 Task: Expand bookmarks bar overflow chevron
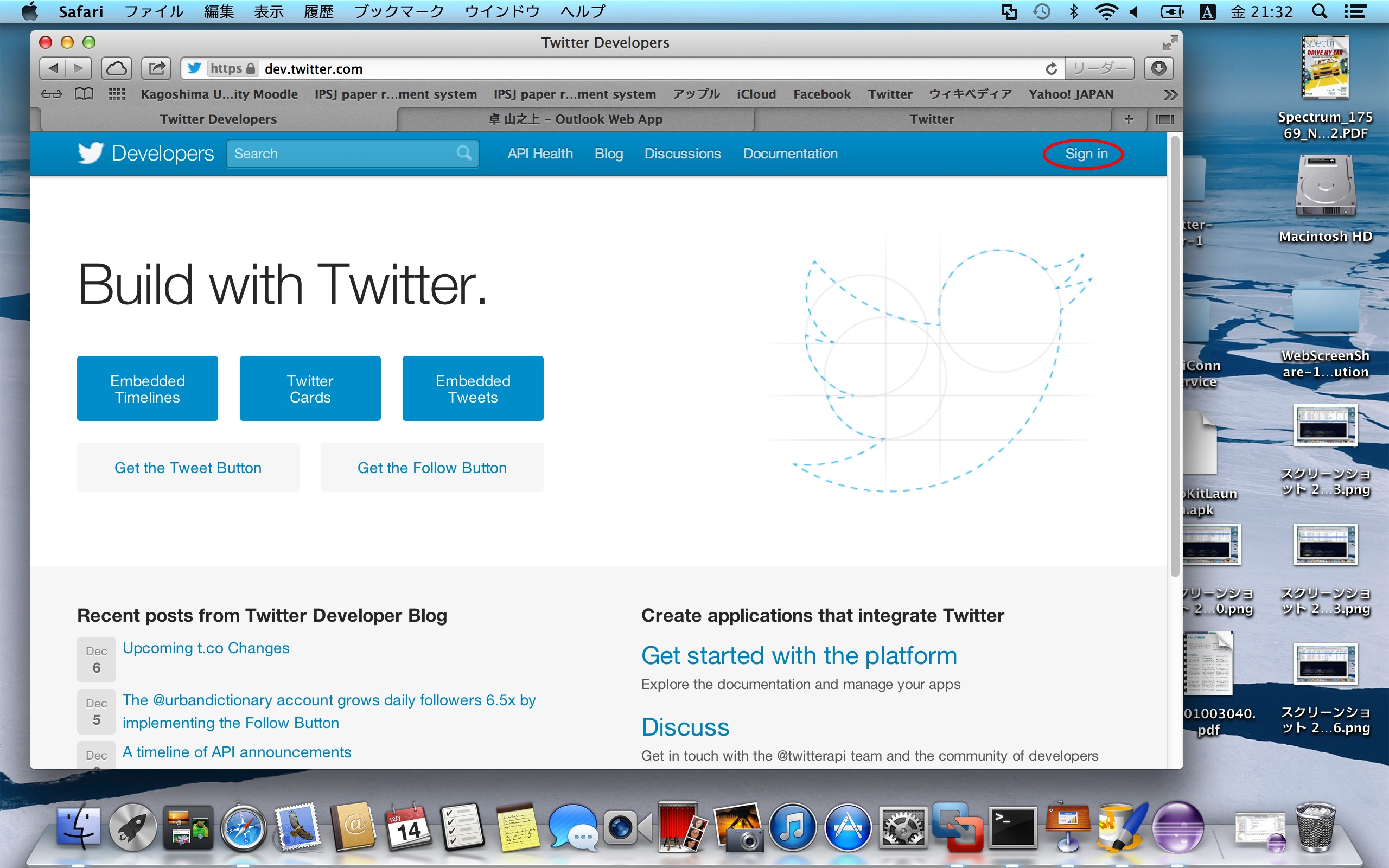click(1170, 95)
